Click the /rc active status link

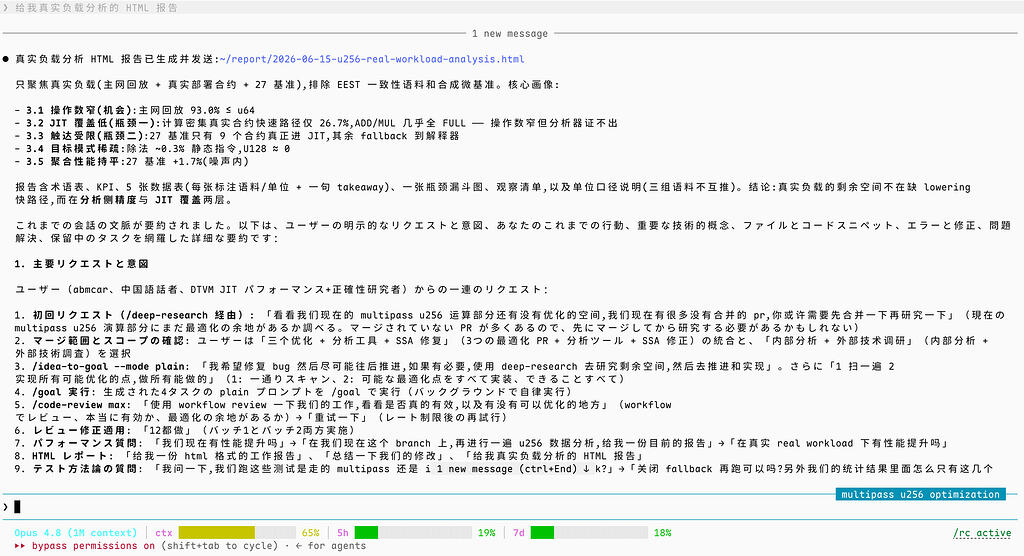click(982, 533)
